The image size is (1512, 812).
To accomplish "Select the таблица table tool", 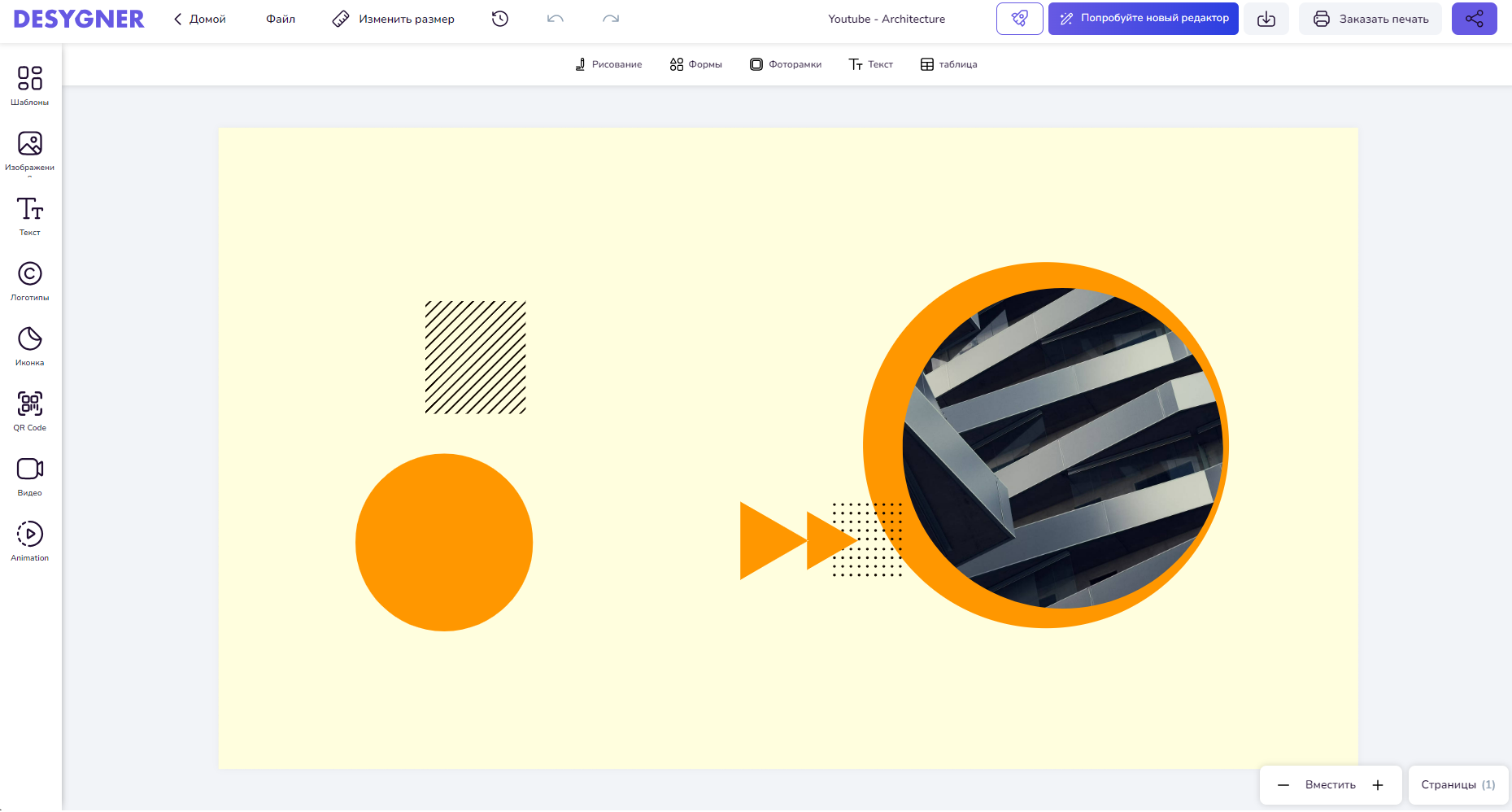I will 949,64.
